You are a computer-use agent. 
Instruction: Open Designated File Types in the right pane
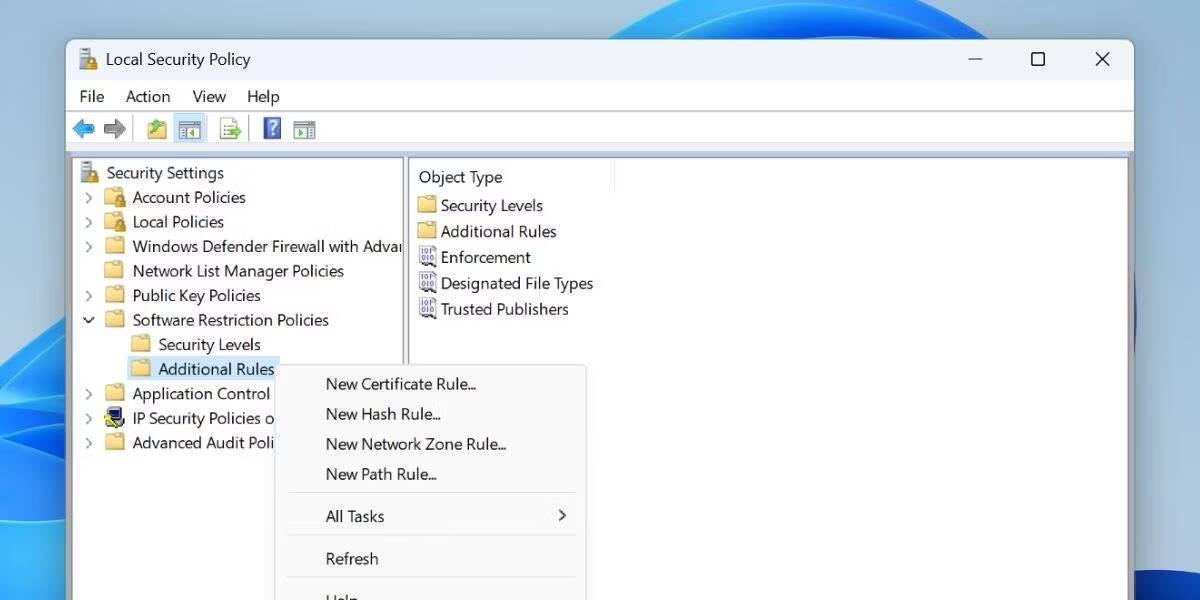coord(516,283)
